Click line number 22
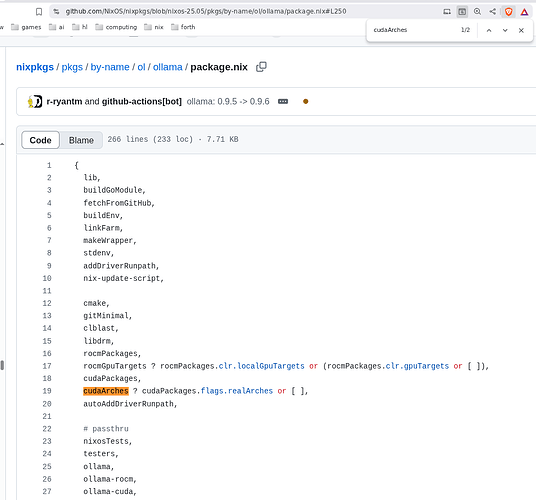The width and height of the screenshot is (536, 500). click(x=47, y=429)
